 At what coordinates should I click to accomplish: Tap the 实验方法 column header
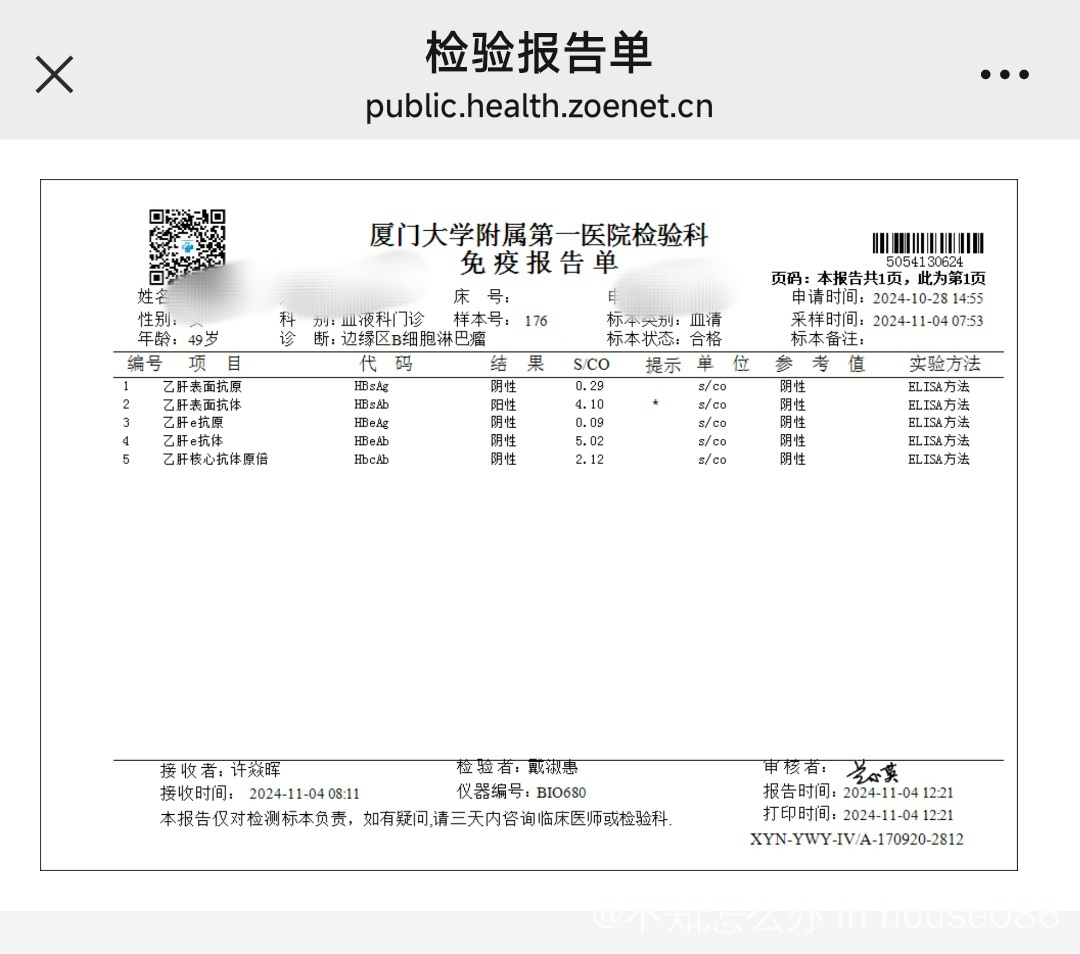[x=944, y=364]
